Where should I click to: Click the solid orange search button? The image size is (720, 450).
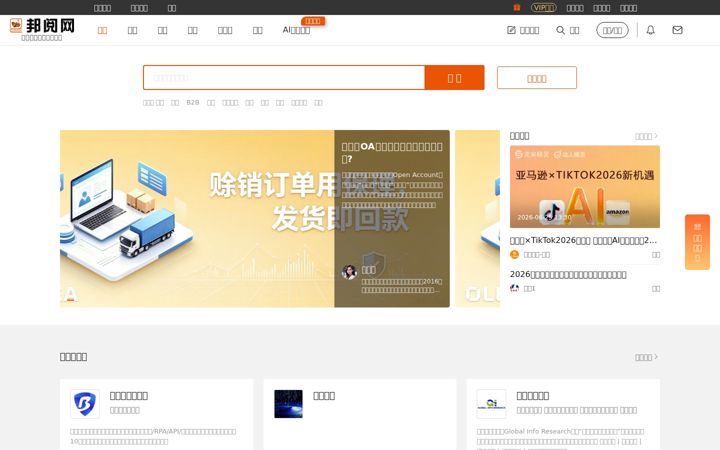click(454, 78)
